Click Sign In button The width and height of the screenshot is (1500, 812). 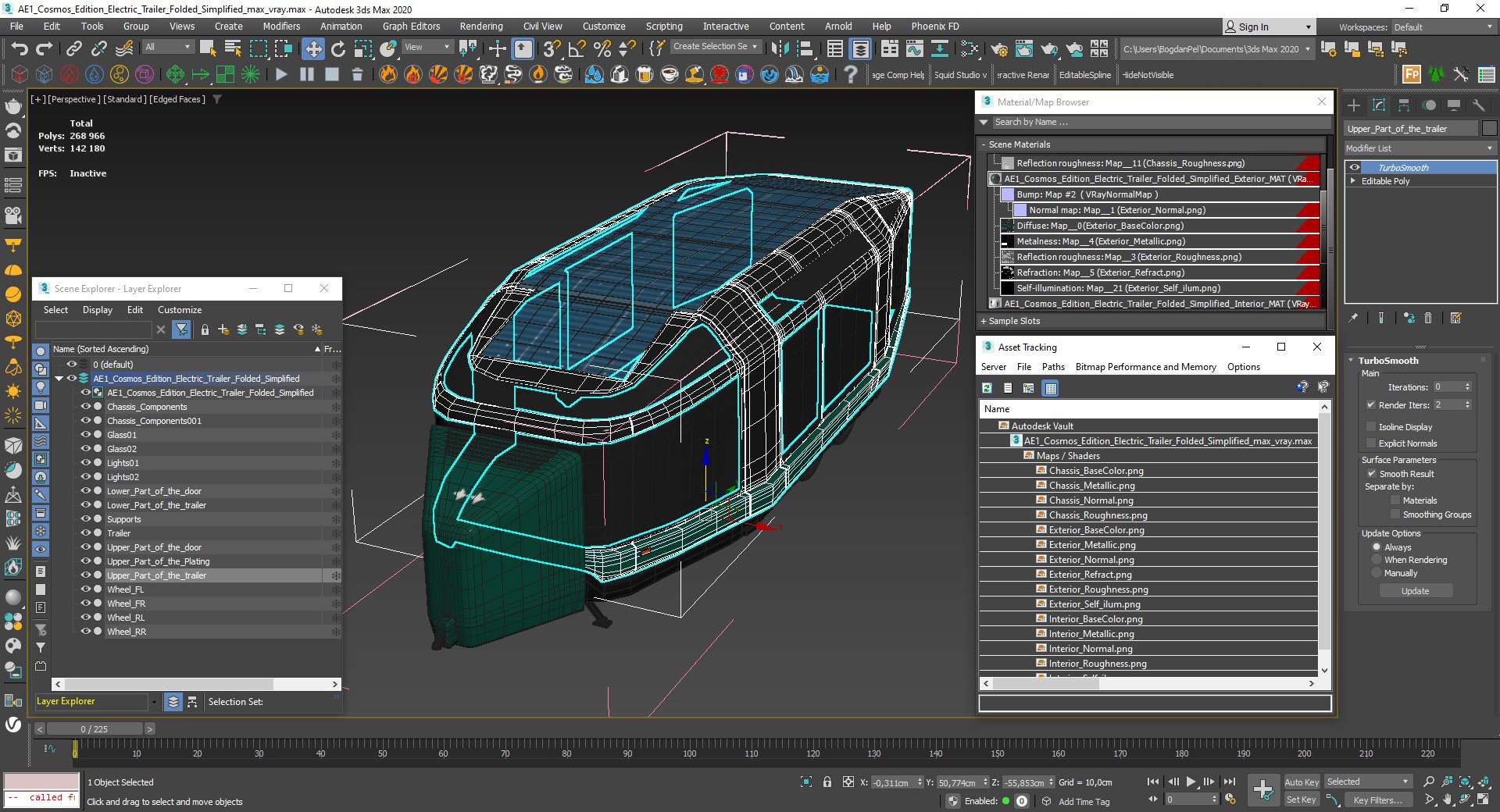1268,27
